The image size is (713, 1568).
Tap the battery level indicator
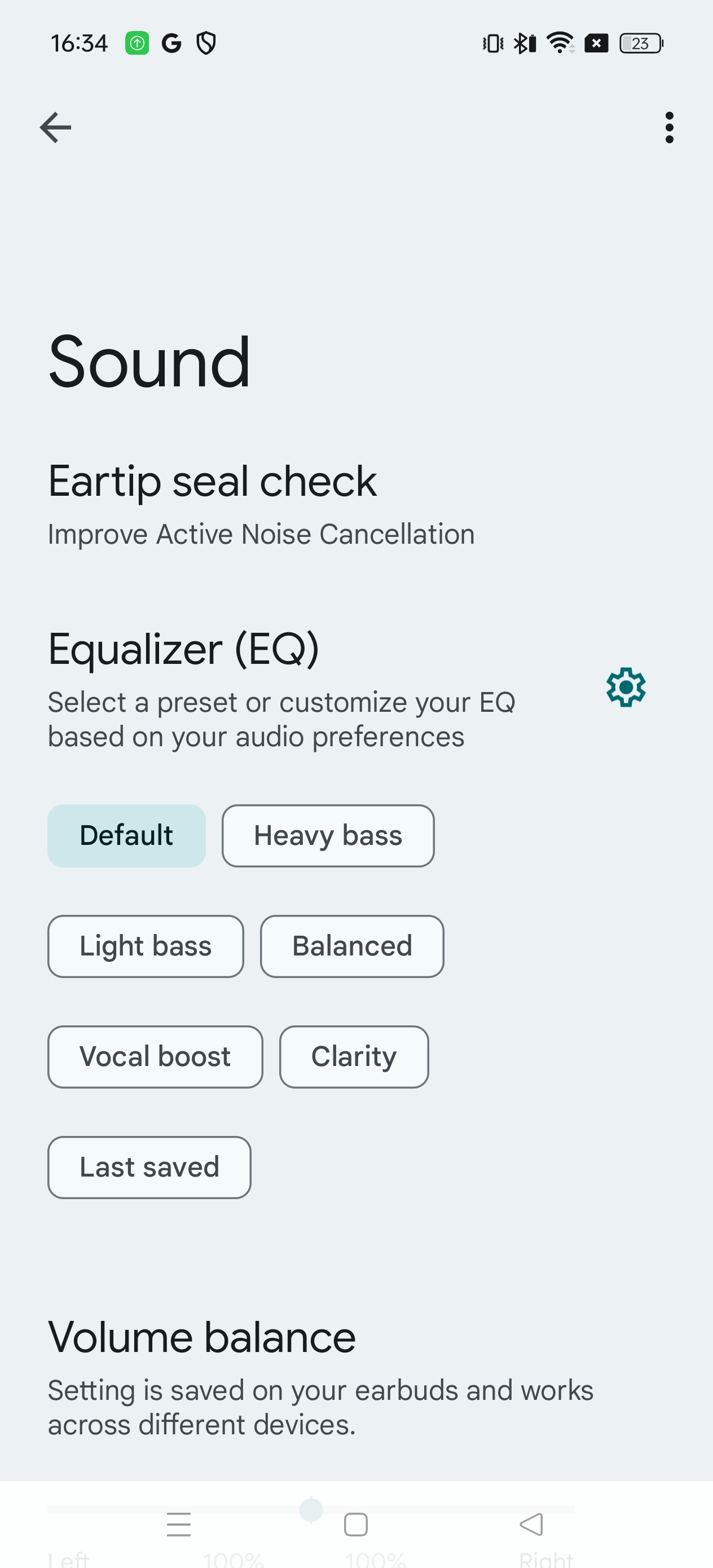[x=641, y=43]
